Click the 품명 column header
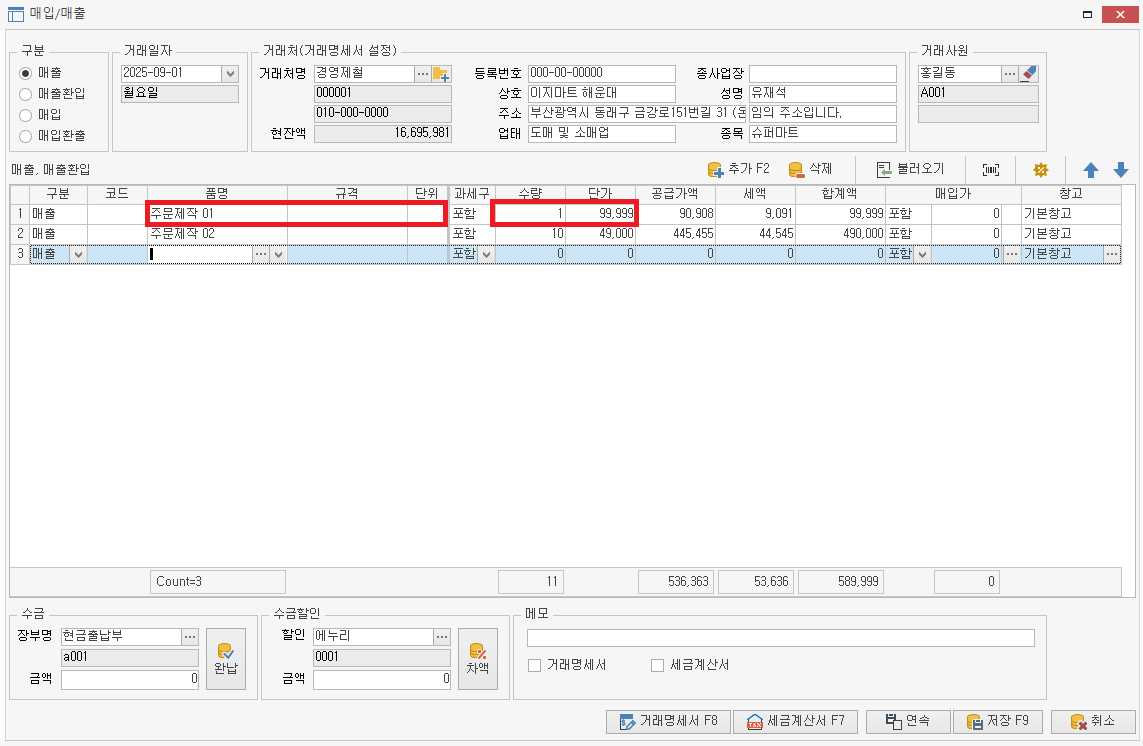 coord(217,194)
